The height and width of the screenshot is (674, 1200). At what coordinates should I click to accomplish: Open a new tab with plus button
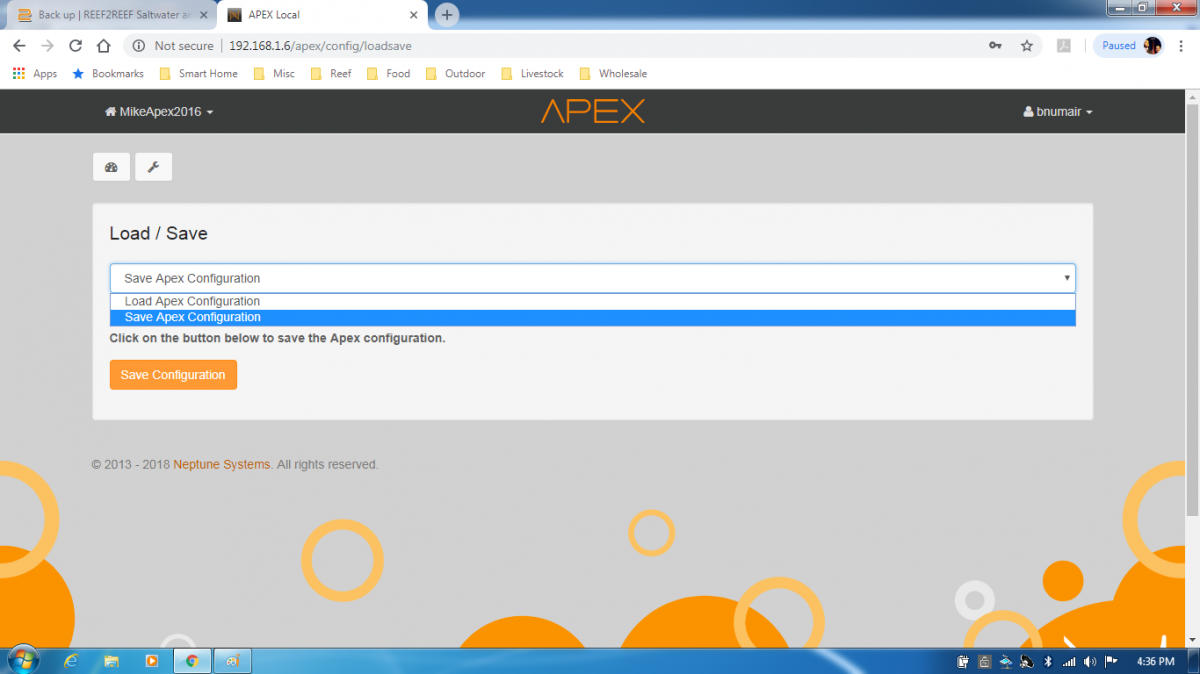pyautogui.click(x=447, y=15)
